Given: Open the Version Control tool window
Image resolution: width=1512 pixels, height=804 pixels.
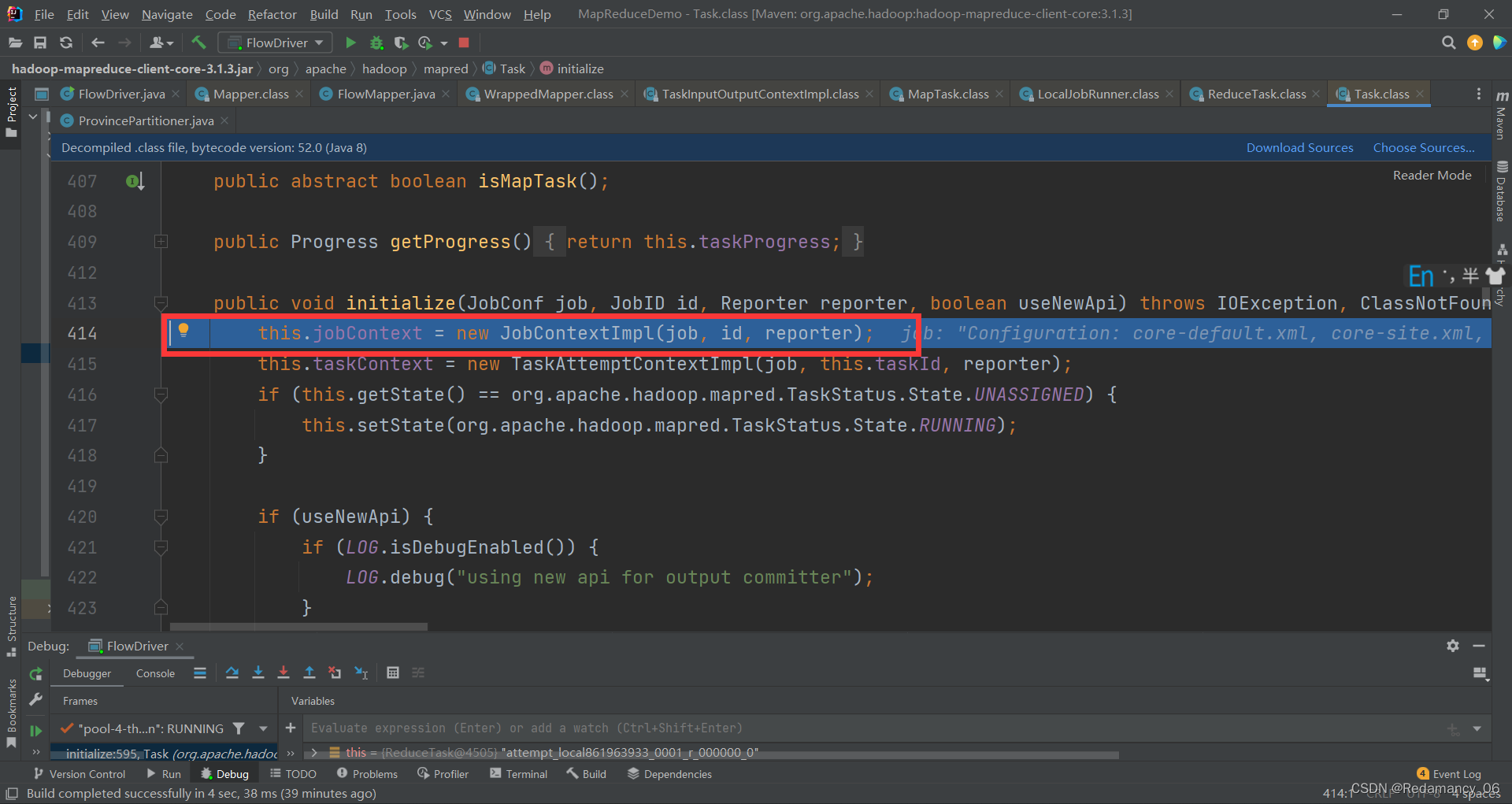Looking at the screenshot, I should (79, 774).
